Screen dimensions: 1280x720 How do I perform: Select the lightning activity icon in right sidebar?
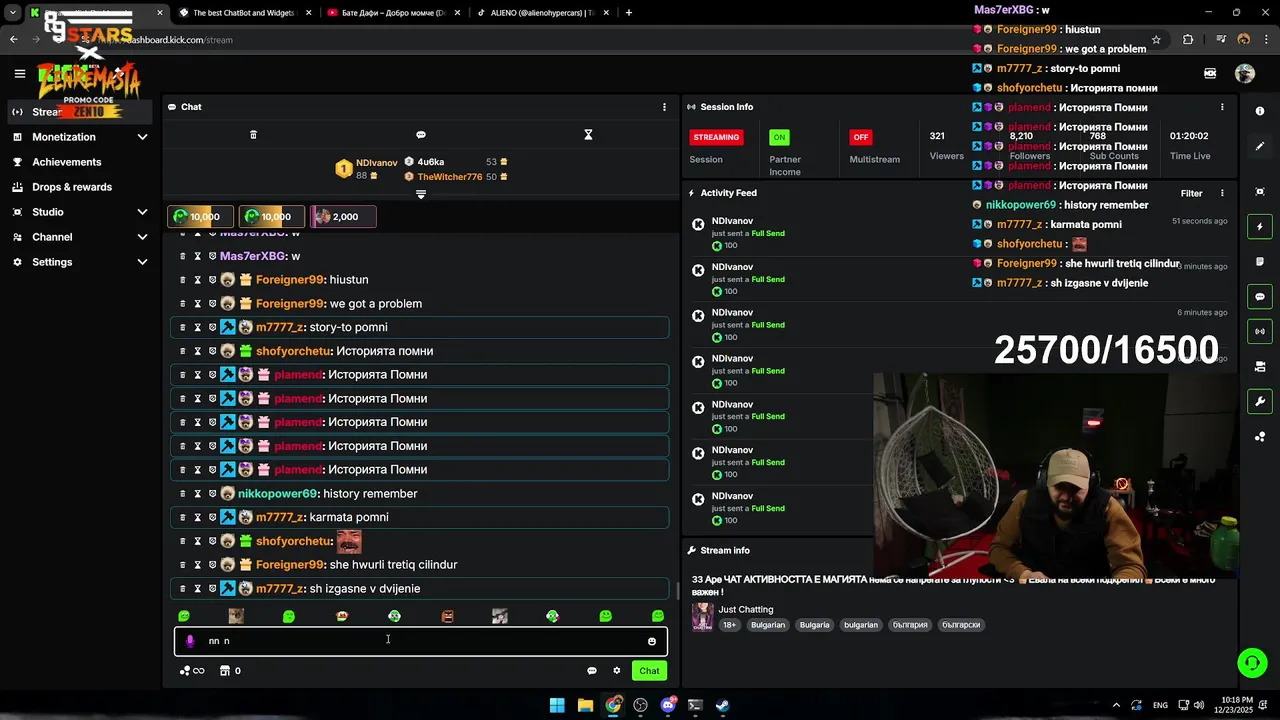[x=1260, y=227]
